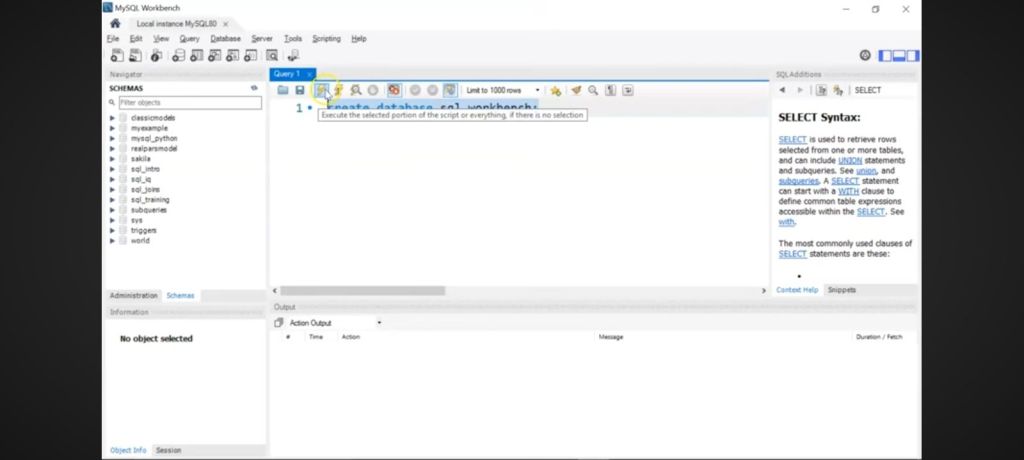
Task: Click the subqueries help link
Action: (798, 181)
